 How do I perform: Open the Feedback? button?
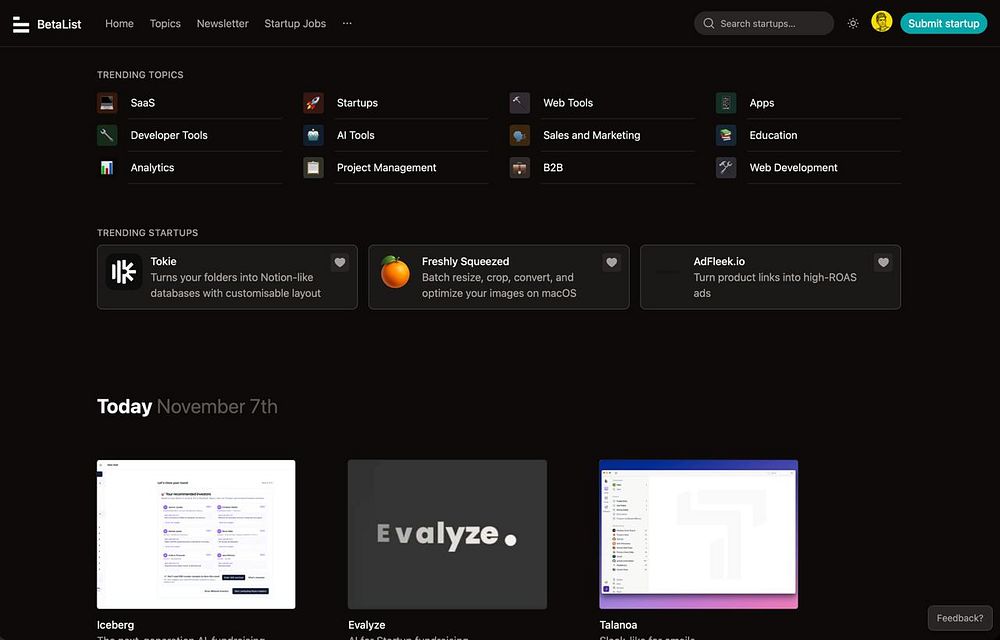point(960,618)
